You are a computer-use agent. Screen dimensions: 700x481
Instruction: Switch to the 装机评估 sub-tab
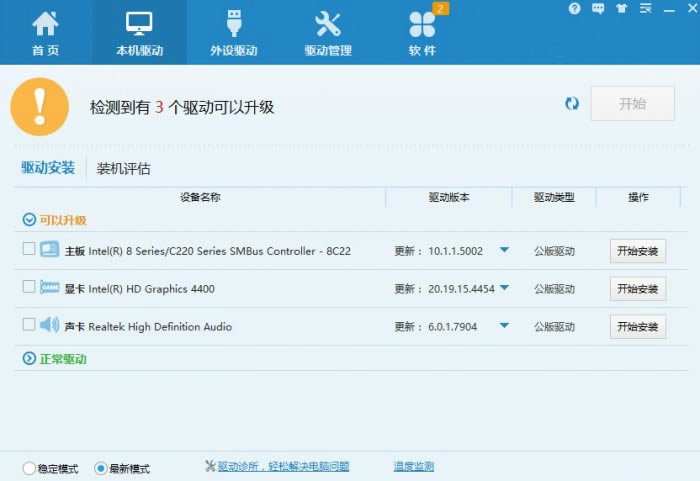click(x=123, y=169)
